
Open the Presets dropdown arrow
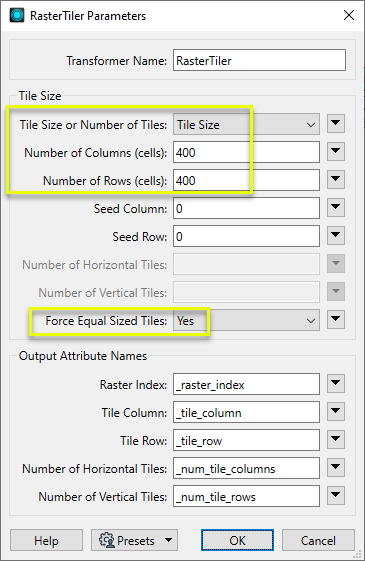tap(168, 540)
